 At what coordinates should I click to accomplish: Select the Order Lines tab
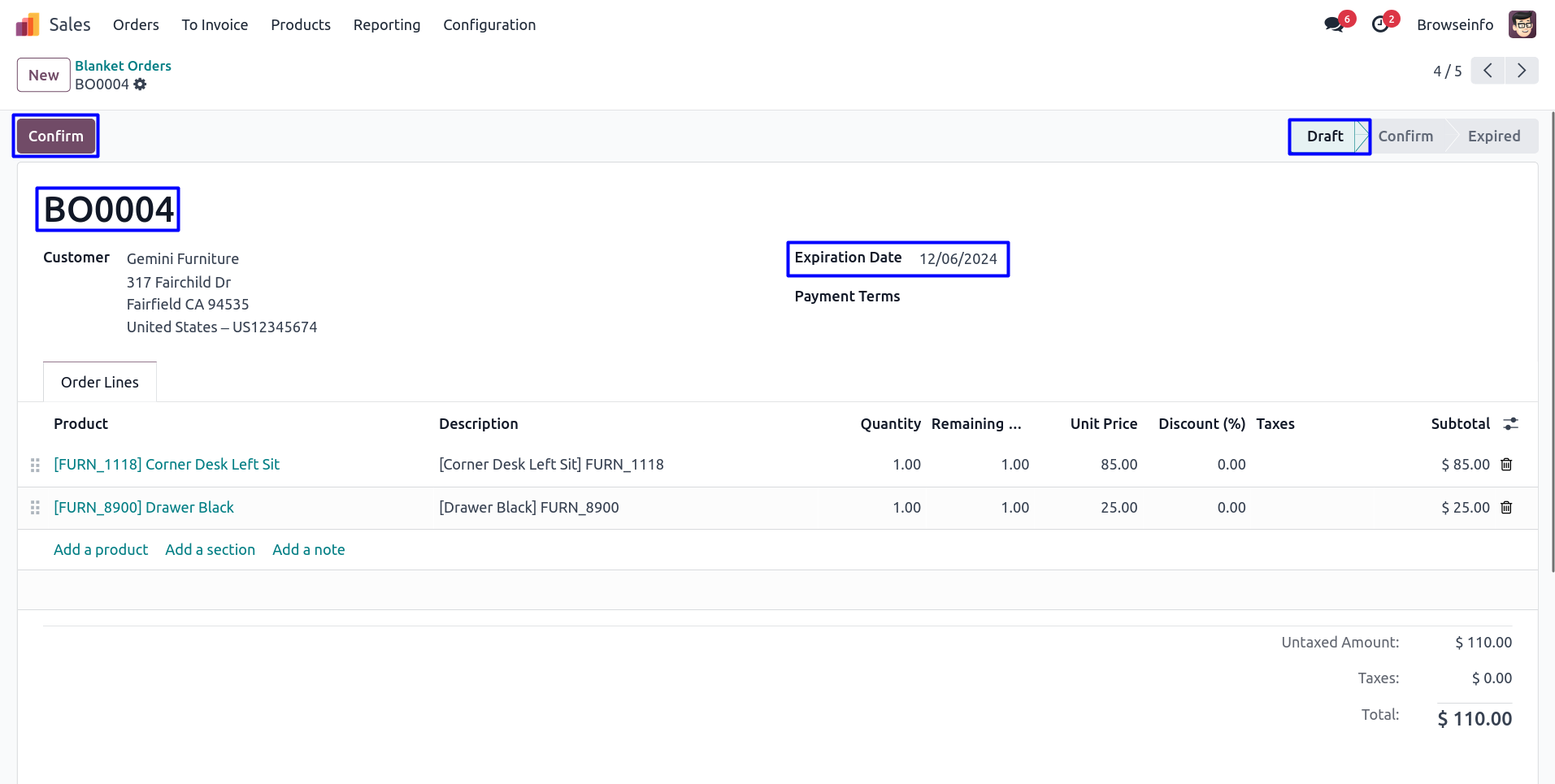tap(99, 383)
